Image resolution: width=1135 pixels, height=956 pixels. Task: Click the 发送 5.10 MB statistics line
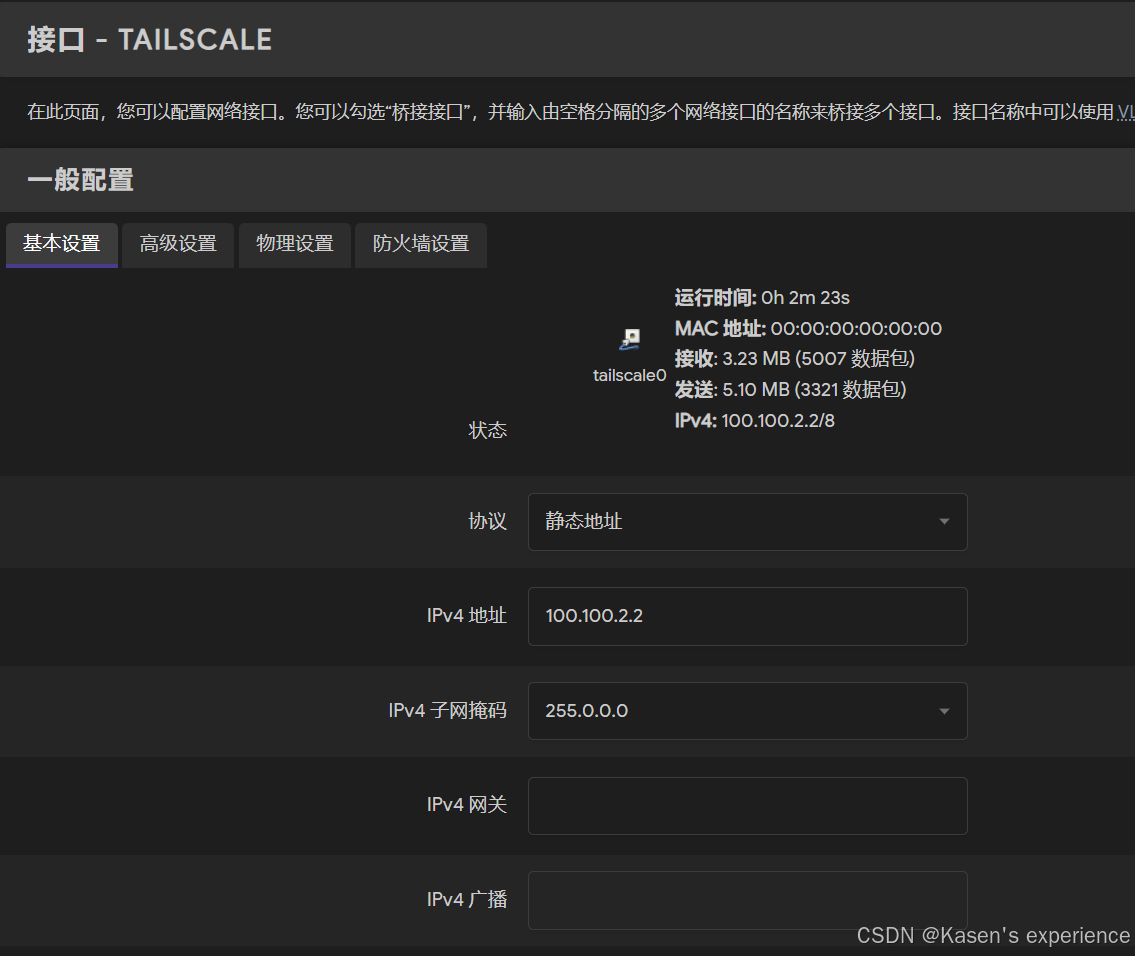(790, 389)
